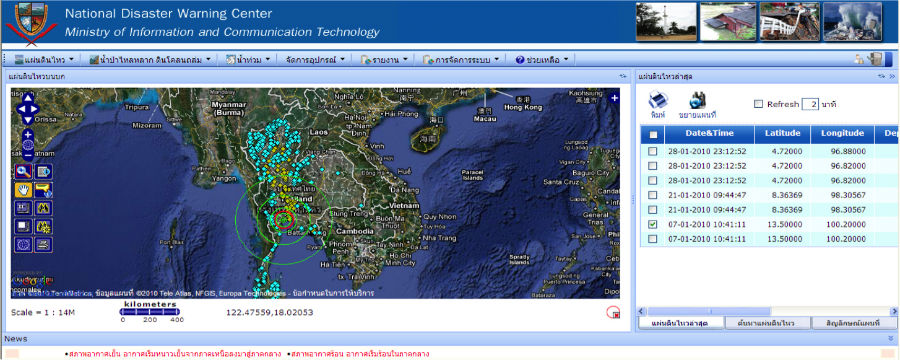This screenshot has width=900, height=360.
Task: Switch to the ค้นหาแผ่นดินไหว tab
Action: [x=767, y=323]
